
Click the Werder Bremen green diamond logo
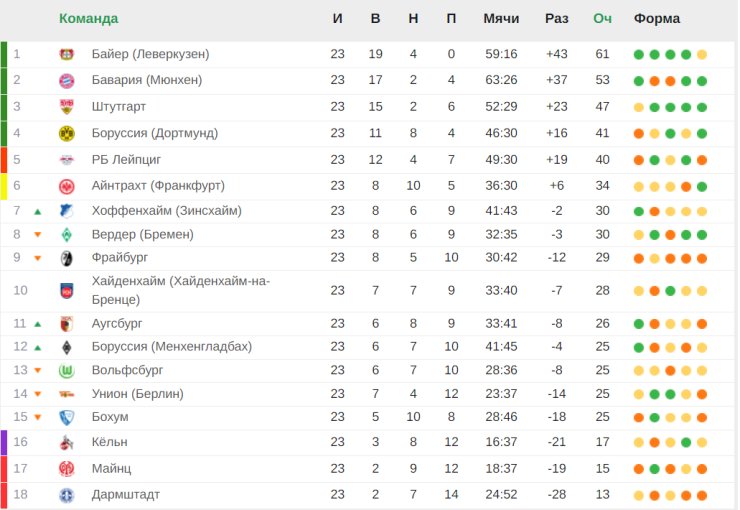(x=67, y=234)
